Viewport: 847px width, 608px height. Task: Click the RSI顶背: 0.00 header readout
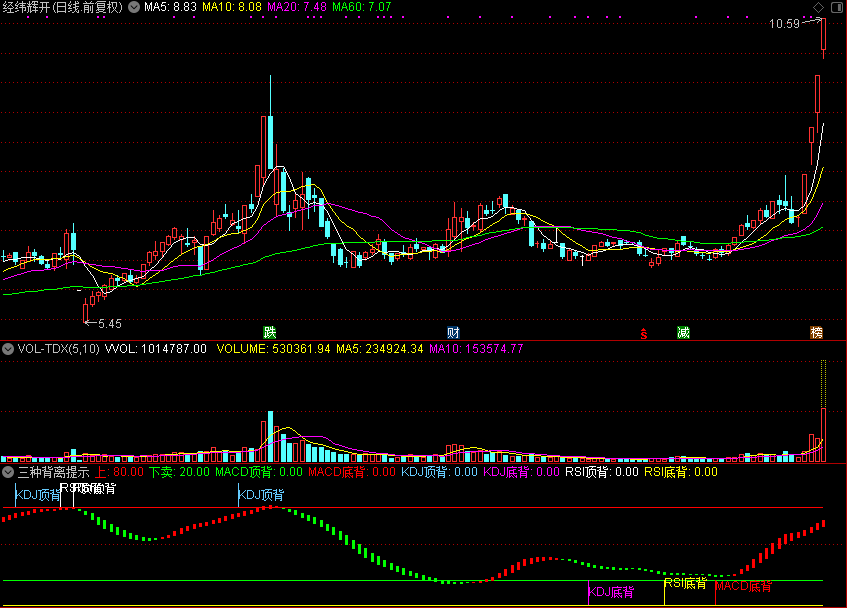(602, 472)
